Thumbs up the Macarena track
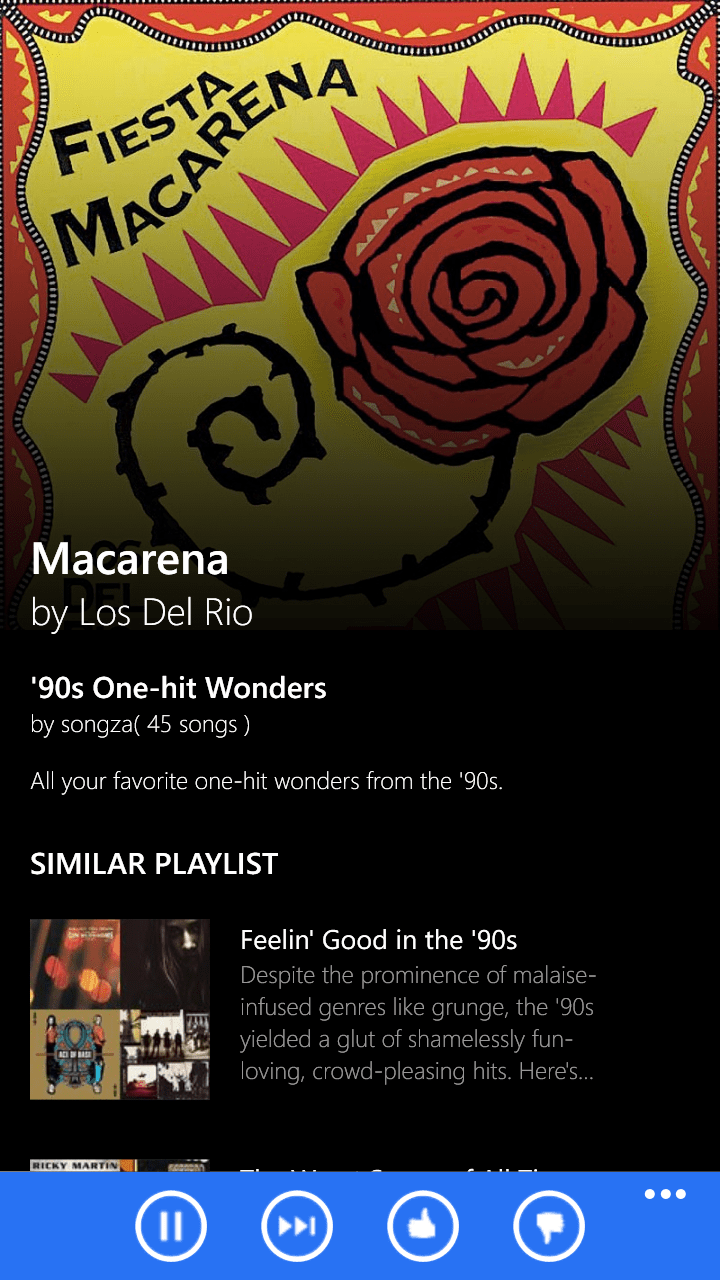The image size is (720, 1280). tap(423, 1226)
